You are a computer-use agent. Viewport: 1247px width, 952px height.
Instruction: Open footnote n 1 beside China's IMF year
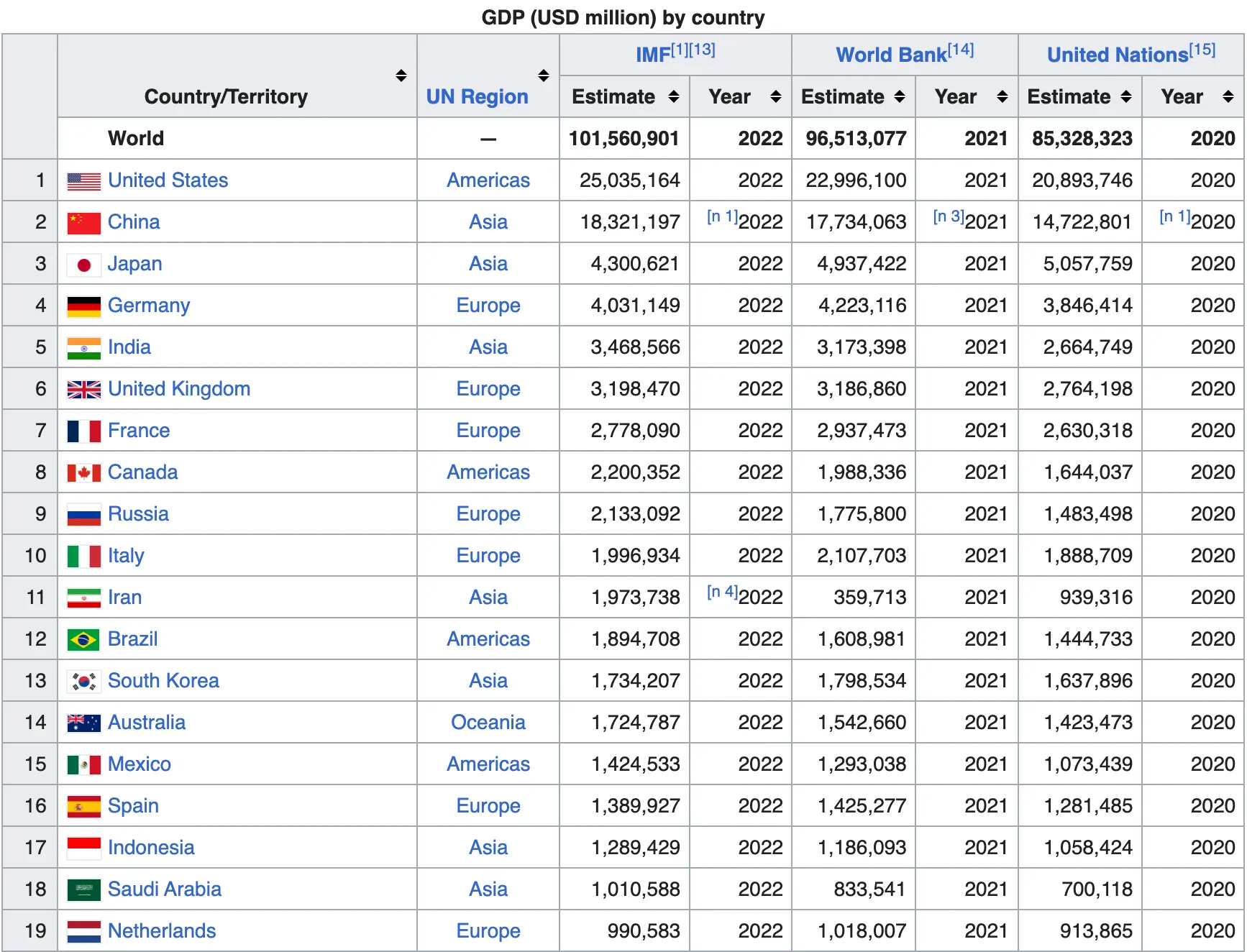click(x=722, y=216)
